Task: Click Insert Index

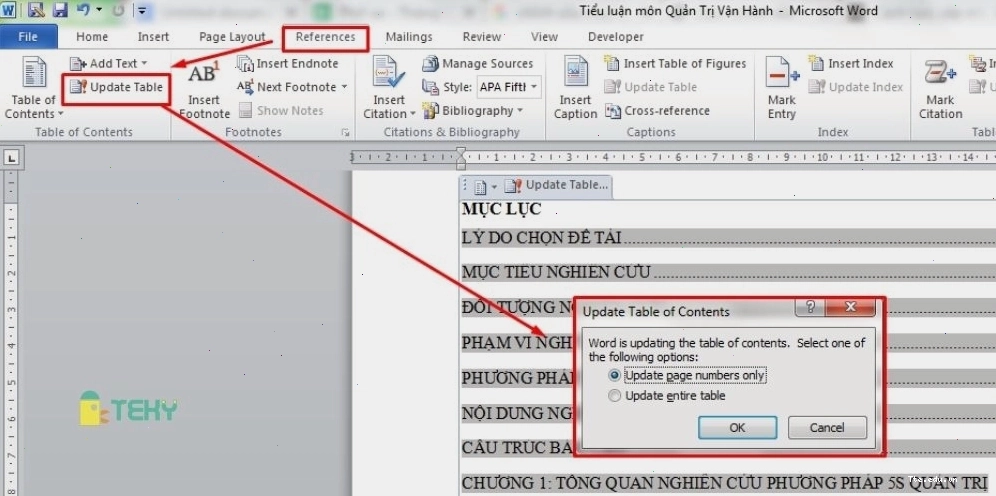Action: coord(851,64)
